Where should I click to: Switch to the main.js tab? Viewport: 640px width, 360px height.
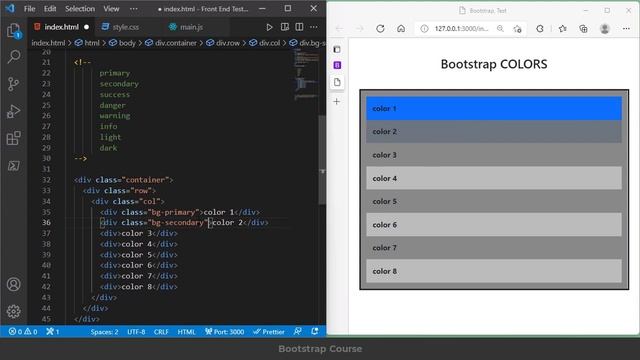point(191,27)
